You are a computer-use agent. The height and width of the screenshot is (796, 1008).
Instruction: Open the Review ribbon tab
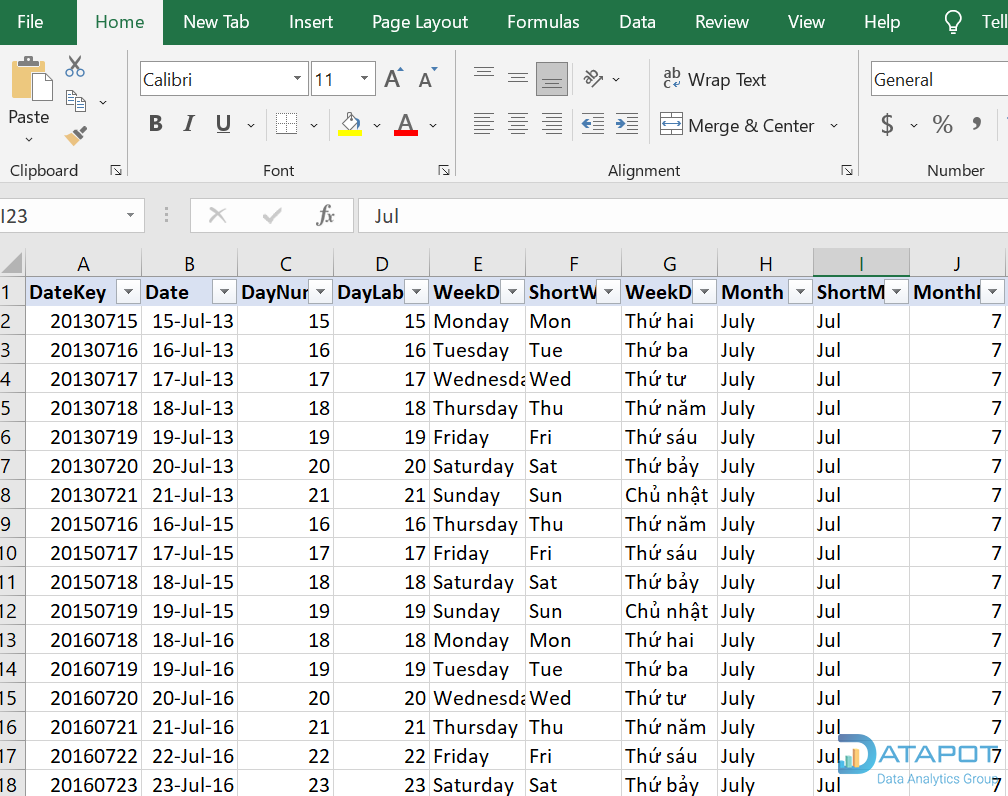coord(721,21)
